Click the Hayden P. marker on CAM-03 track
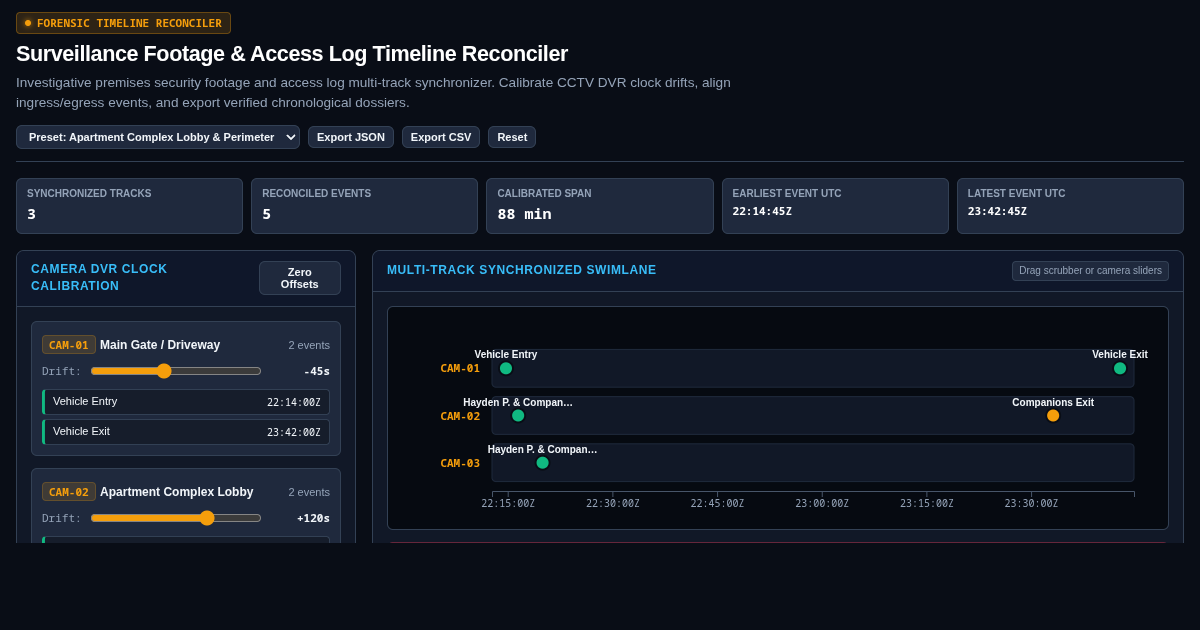The width and height of the screenshot is (1200, 630). click(x=543, y=462)
